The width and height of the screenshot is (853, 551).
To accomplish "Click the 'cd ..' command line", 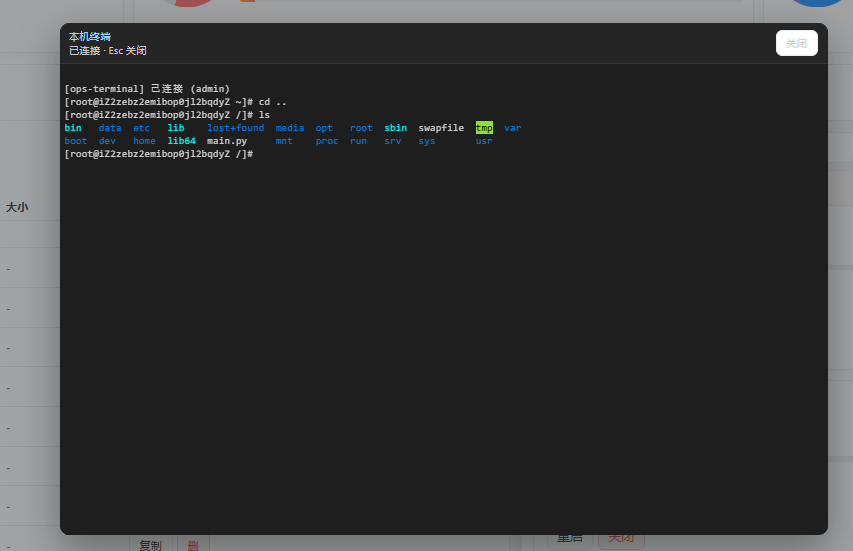I will pos(175,102).
